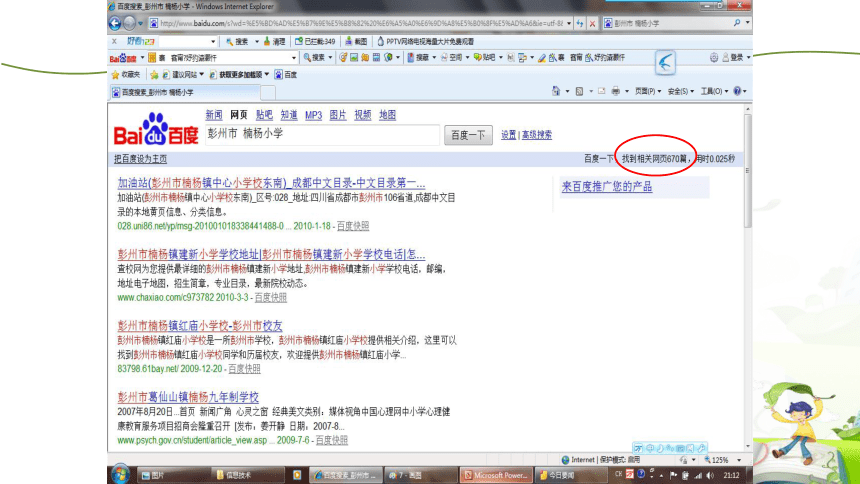Switch to Baidu 图片 images tab
Viewport: 860px width, 484px height.
click(x=338, y=115)
